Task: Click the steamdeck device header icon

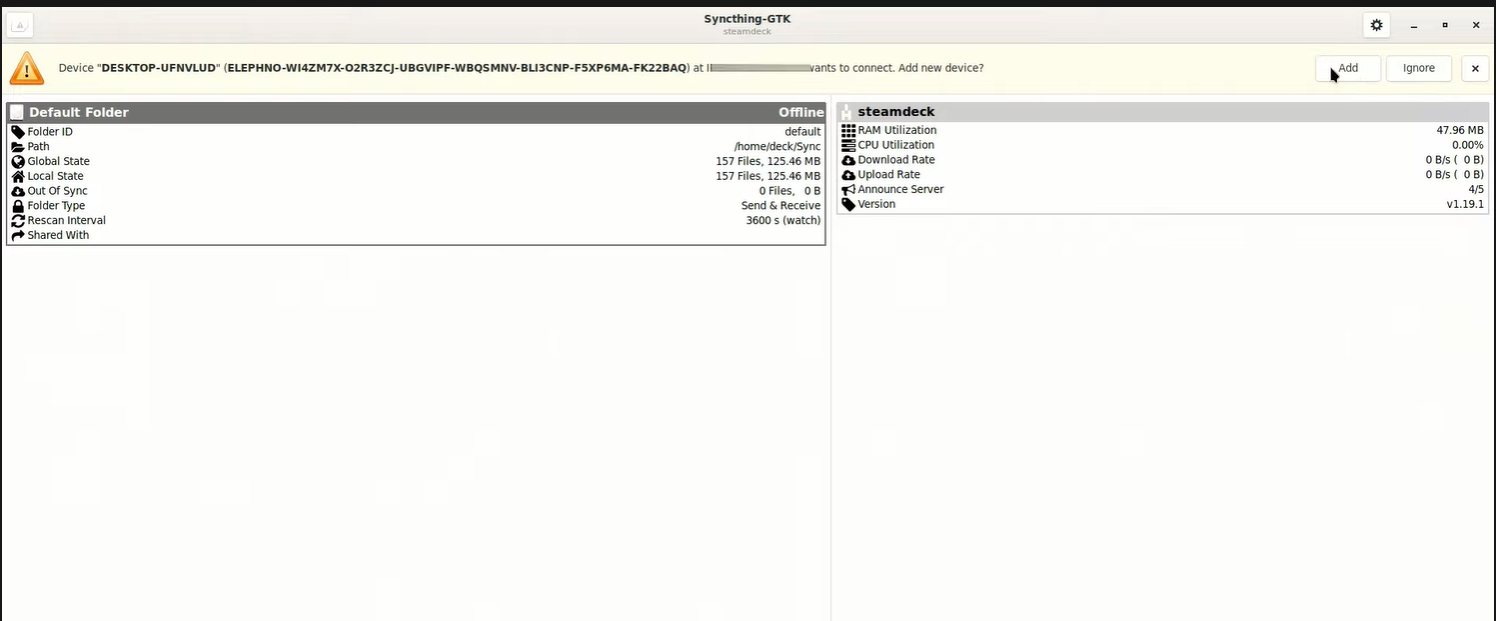Action: (x=847, y=112)
